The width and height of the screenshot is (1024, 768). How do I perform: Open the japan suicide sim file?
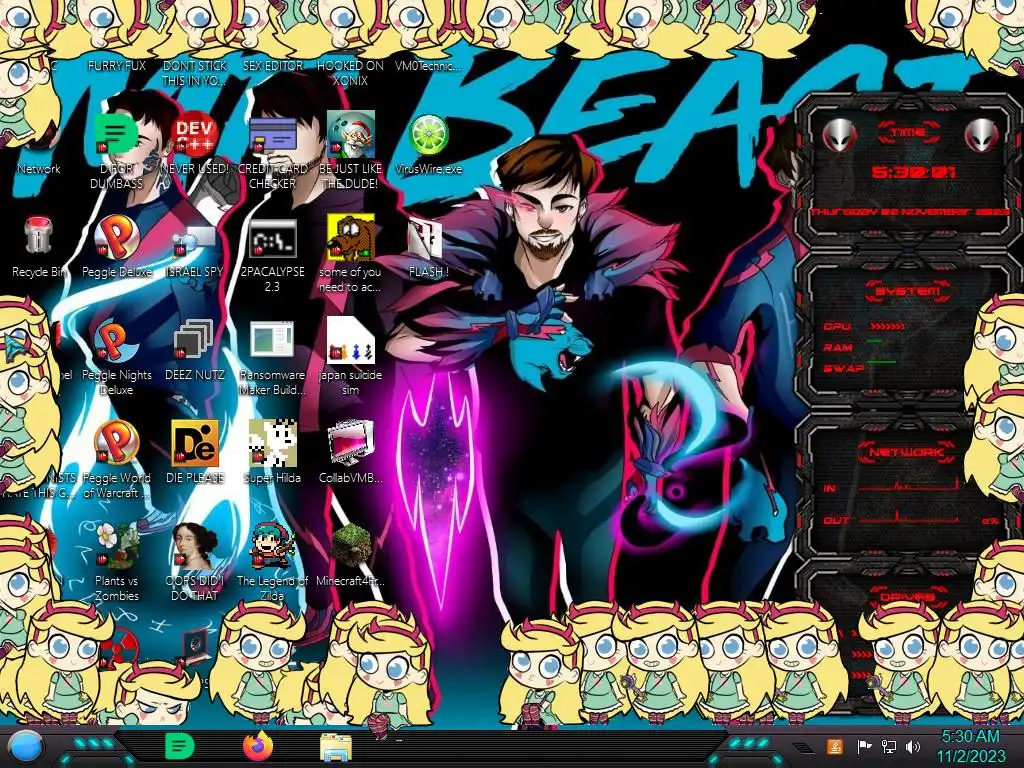tap(350, 340)
